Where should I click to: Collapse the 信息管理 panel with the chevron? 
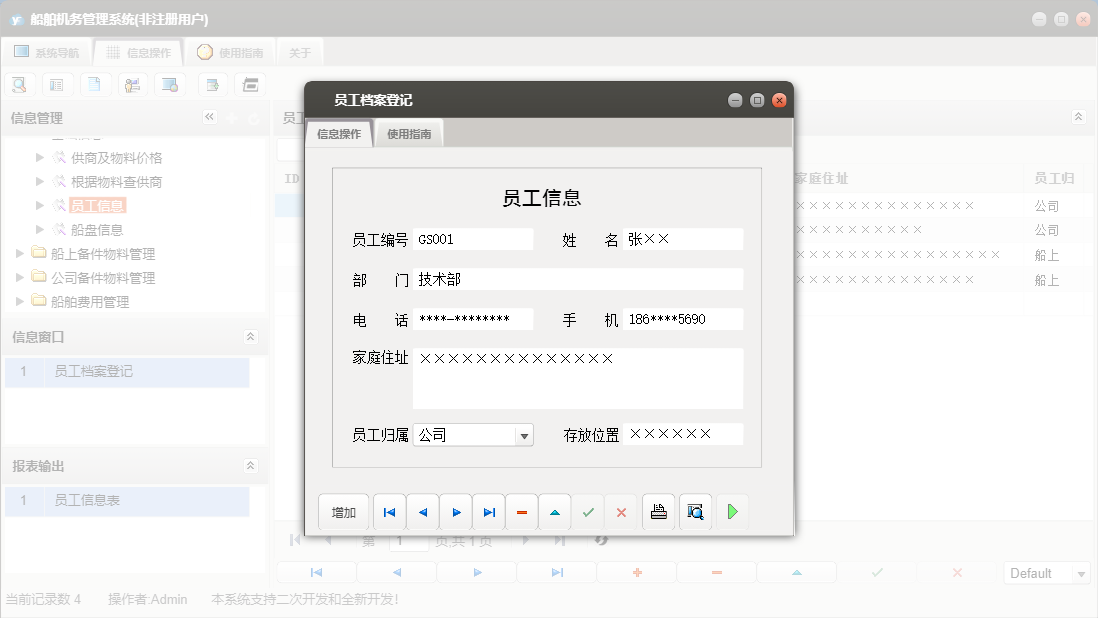pyautogui.click(x=210, y=117)
